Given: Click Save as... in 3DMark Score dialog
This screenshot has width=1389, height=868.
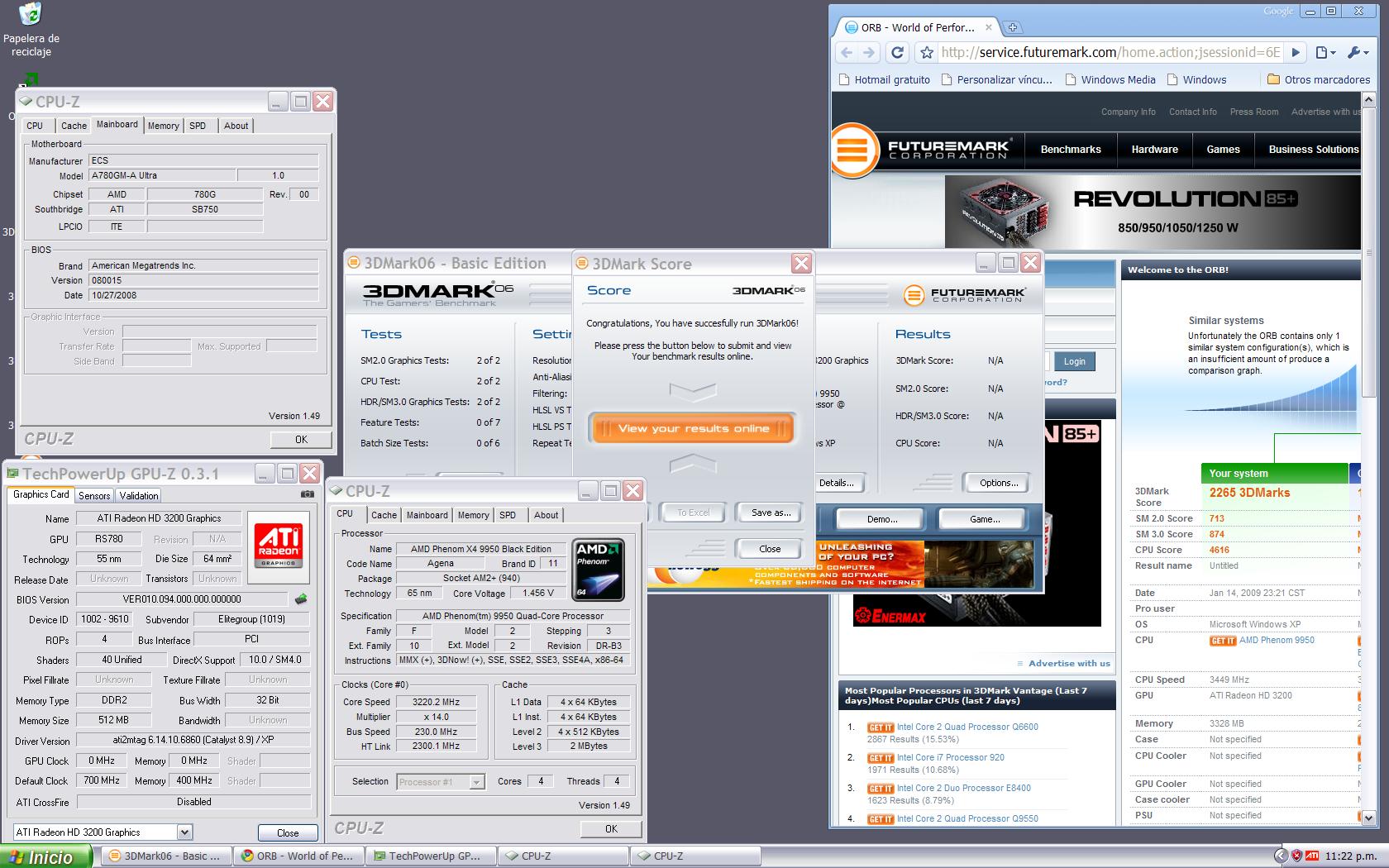Looking at the screenshot, I should (x=771, y=513).
